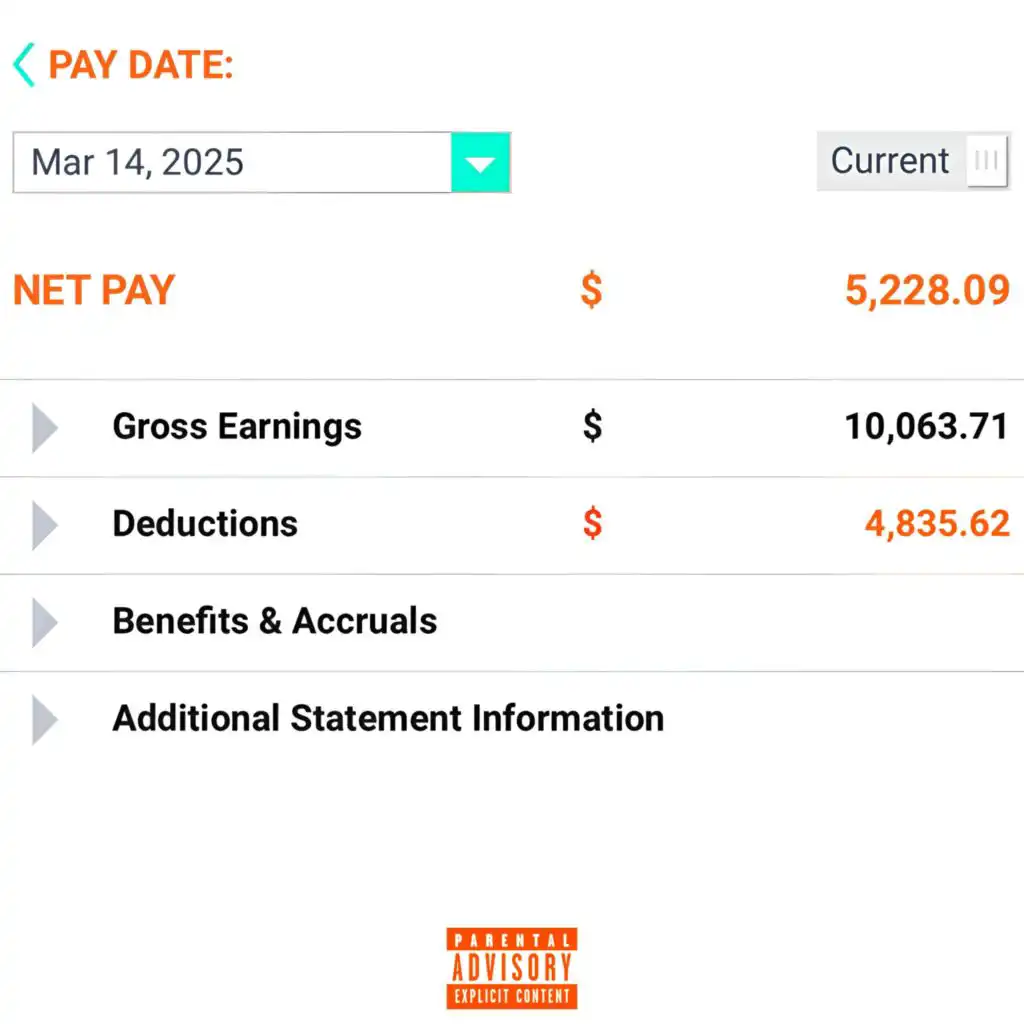This screenshot has width=1024, height=1024.
Task: Expand Benefits & Accruals triangle
Action: (45, 623)
